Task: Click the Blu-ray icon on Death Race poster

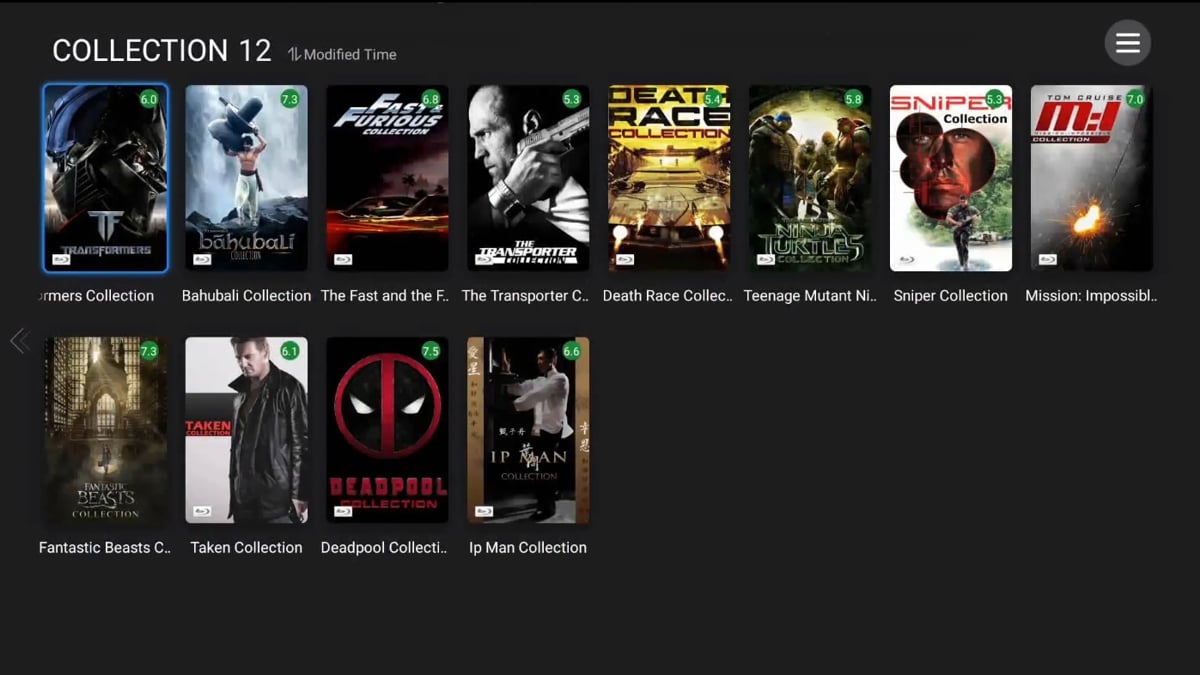Action: (626, 259)
